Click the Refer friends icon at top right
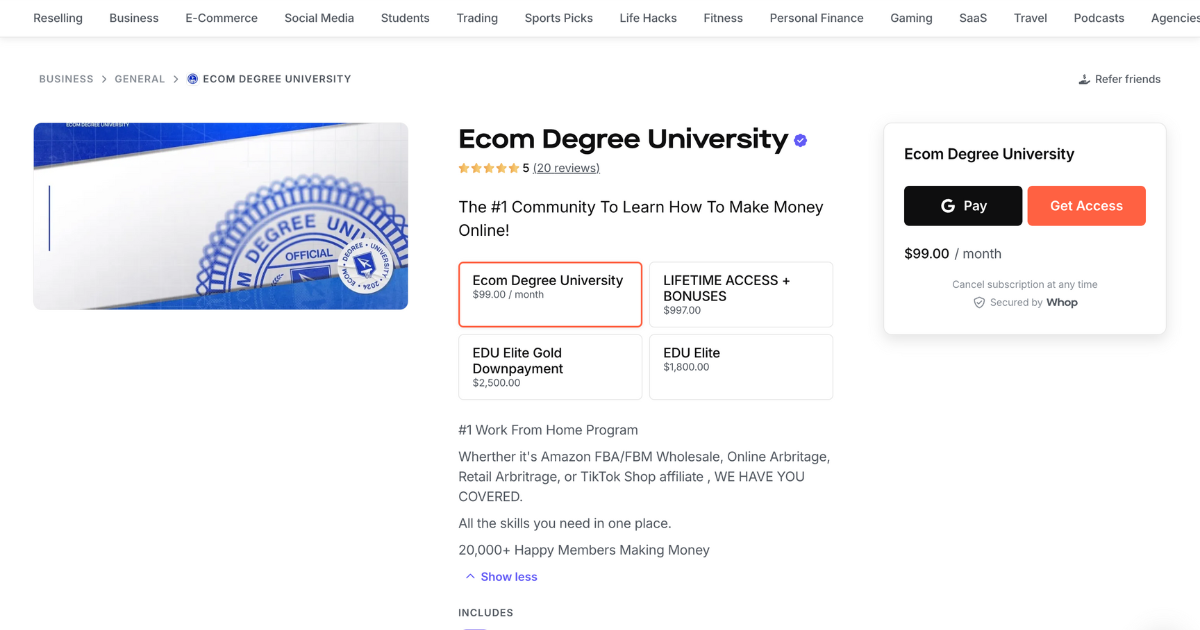The image size is (1200, 630). 1083,78
